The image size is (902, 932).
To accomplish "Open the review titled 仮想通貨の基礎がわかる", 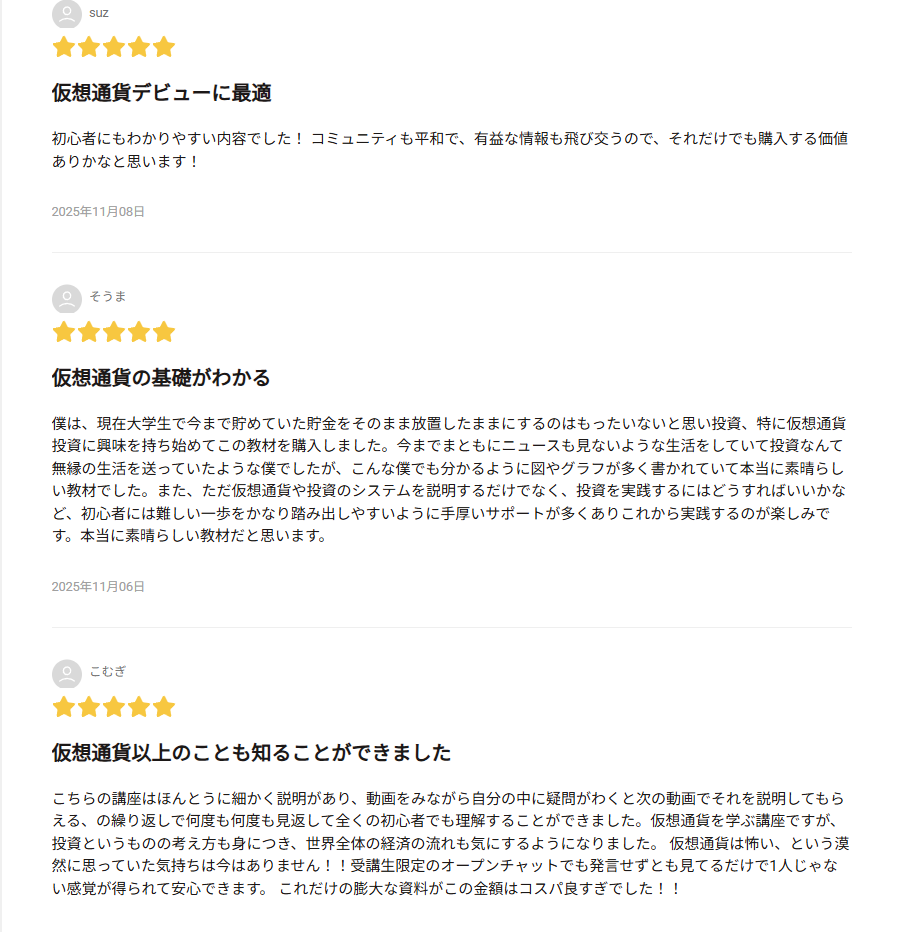I will point(162,378).
